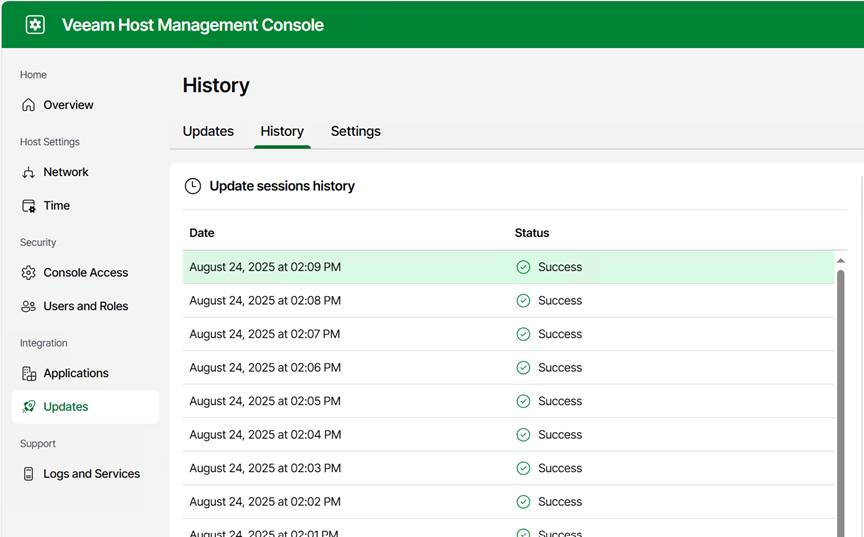Click the success checkmark for 02:03 PM
The image size is (864, 537).
point(523,469)
